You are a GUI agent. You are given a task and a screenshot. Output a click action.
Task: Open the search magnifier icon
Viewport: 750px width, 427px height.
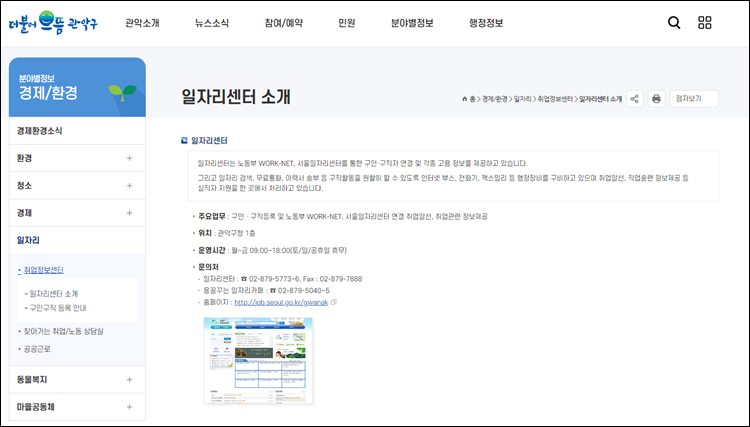674,22
